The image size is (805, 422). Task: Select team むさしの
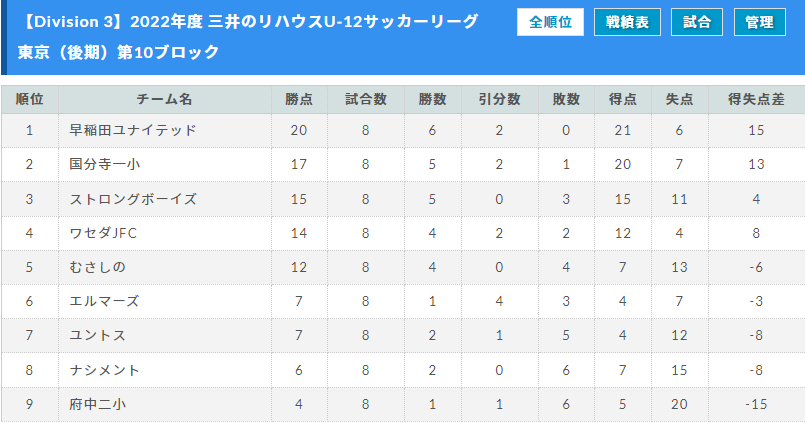[98, 267]
